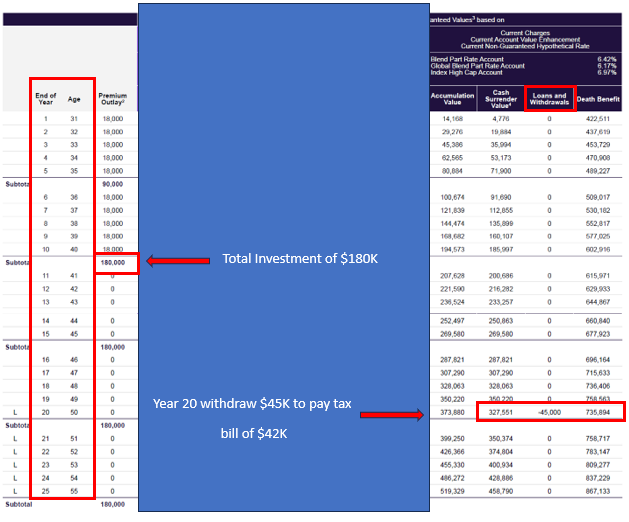Select the red-boxed 180,000 premium subtotal cell
This screenshot has height=522, width=629.
point(113,261)
